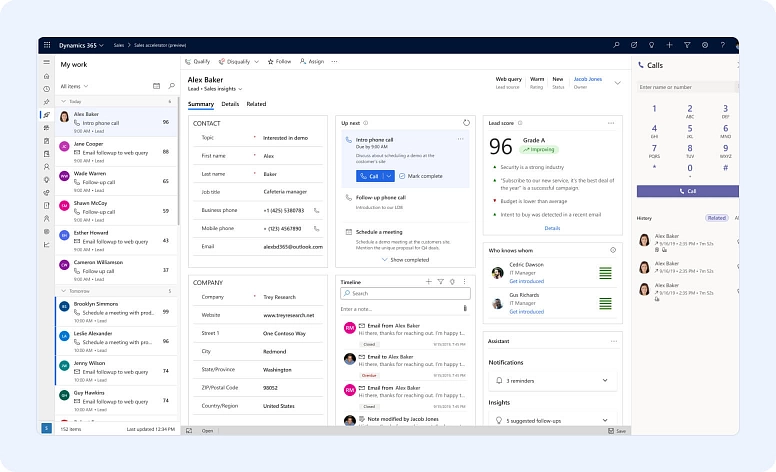Screen dimensions: 776x472
Task: Select Jane Cooper in the work list
Action: tap(116, 152)
